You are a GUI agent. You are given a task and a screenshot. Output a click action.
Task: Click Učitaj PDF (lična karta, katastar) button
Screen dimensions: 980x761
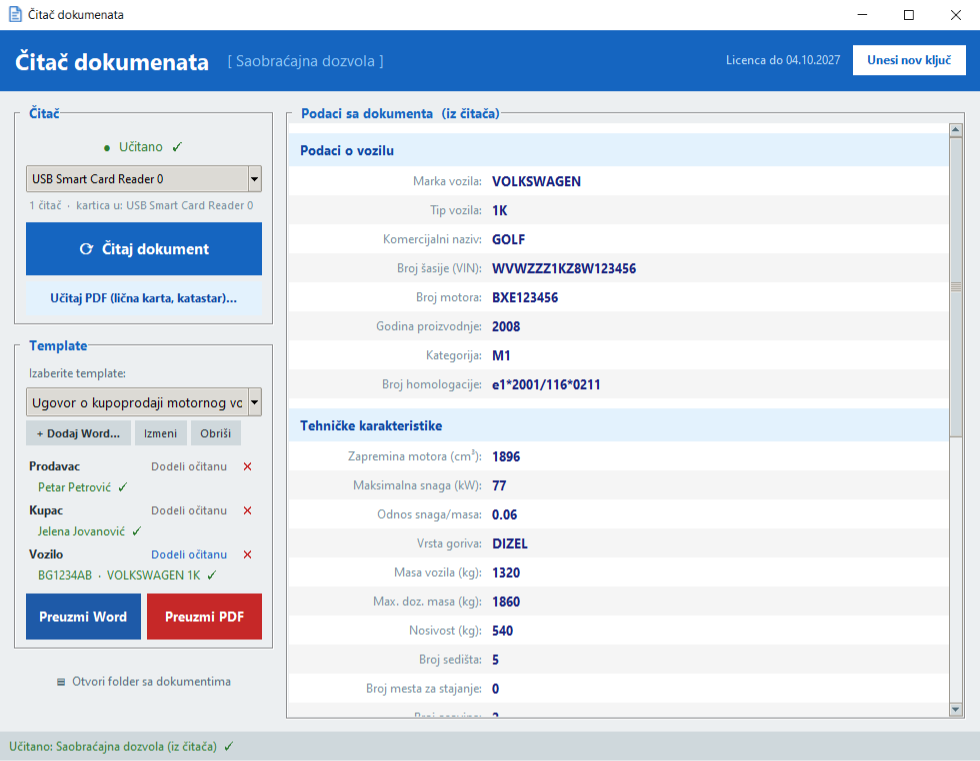pyautogui.click(x=144, y=298)
